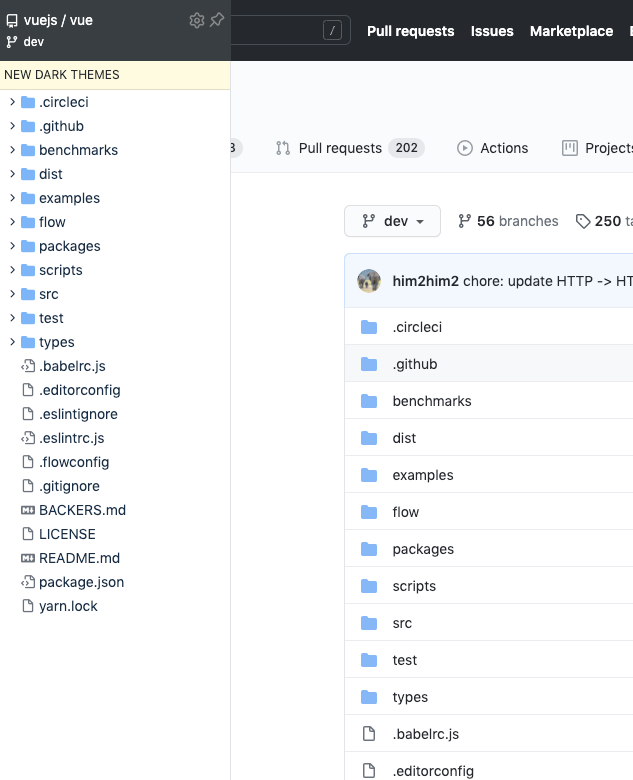
Task: Open the Octotree settings gear
Action: click(x=197, y=20)
